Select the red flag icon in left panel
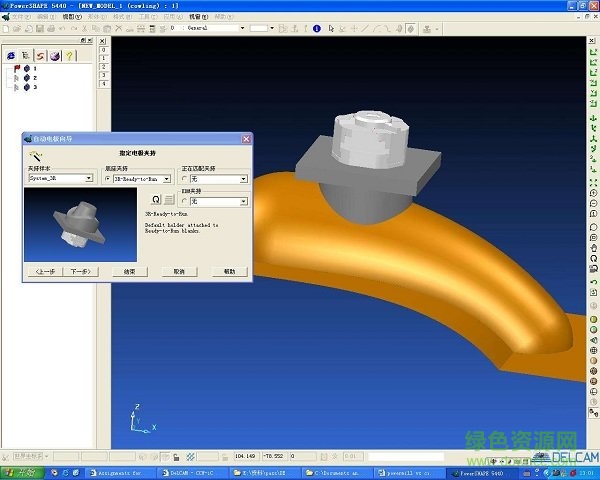This screenshot has height=480, width=600. coord(16,68)
